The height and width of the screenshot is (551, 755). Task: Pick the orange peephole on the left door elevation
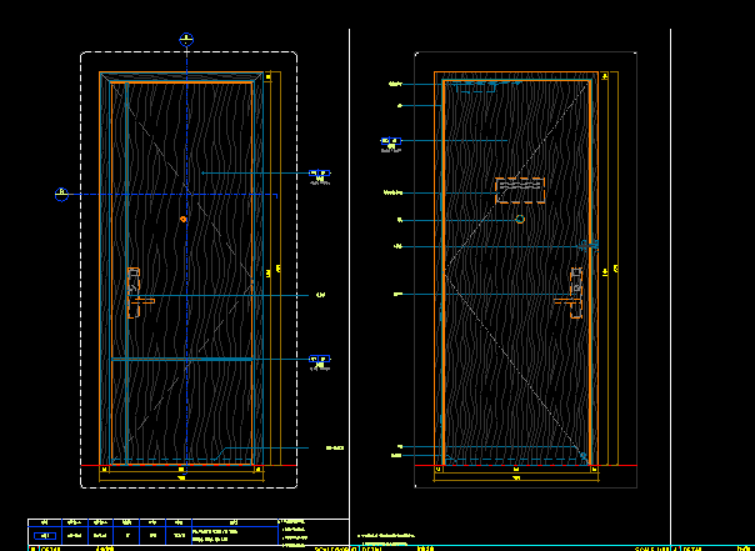point(183,220)
